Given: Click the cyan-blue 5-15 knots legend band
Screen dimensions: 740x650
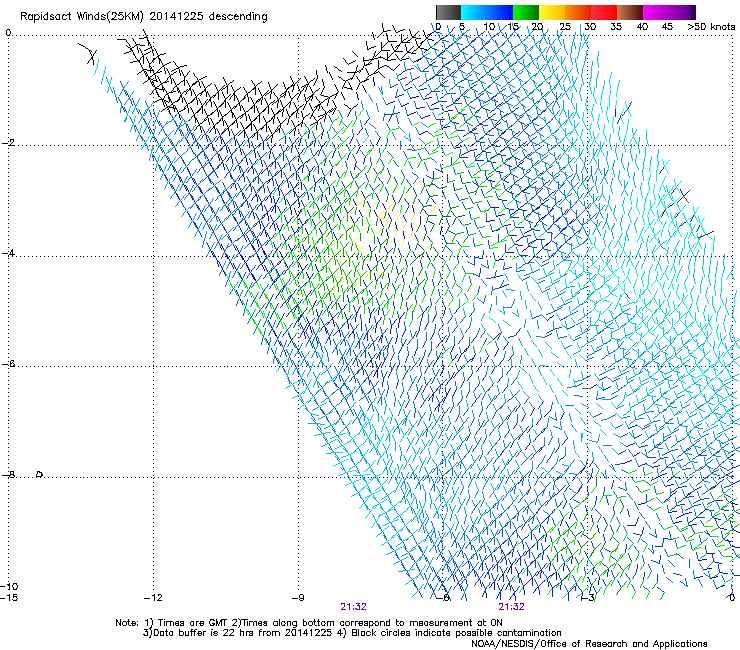Looking at the screenshot, I should pos(487,12).
